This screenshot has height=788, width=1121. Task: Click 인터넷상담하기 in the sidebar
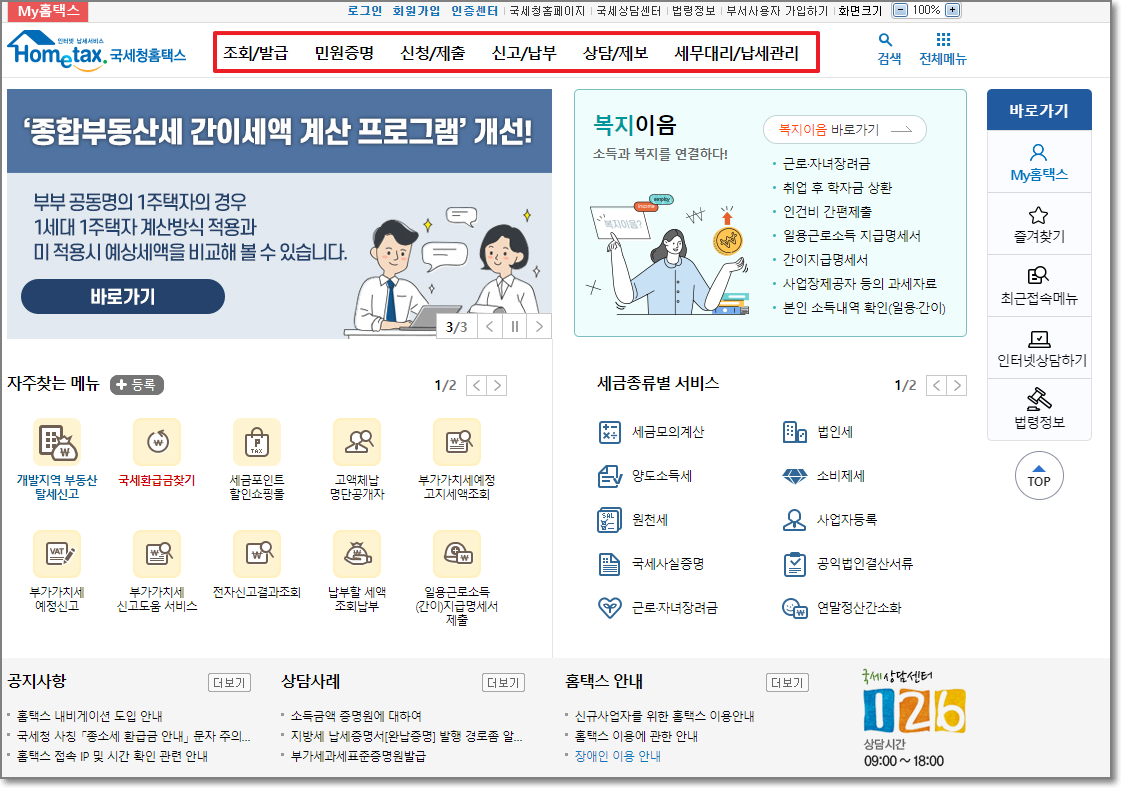coord(1042,345)
